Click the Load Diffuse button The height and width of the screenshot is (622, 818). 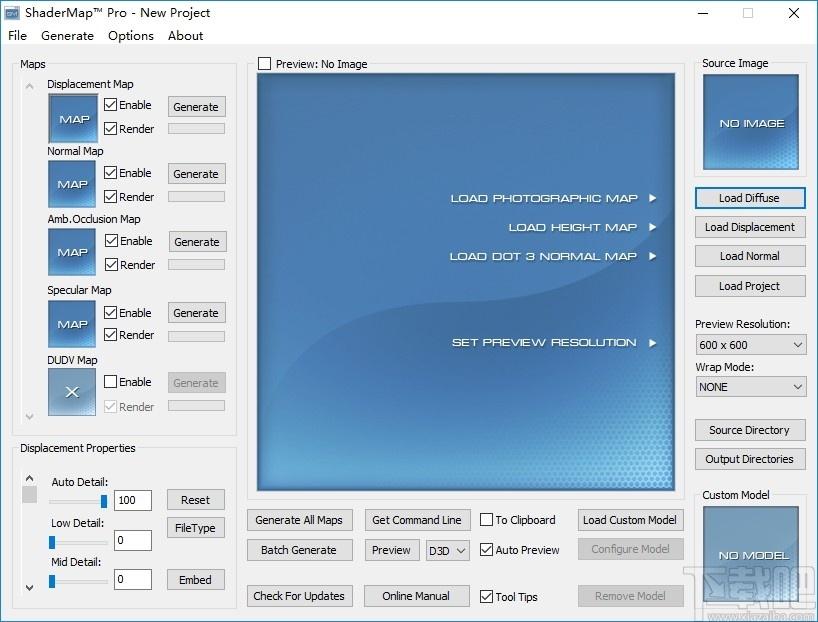click(x=750, y=198)
